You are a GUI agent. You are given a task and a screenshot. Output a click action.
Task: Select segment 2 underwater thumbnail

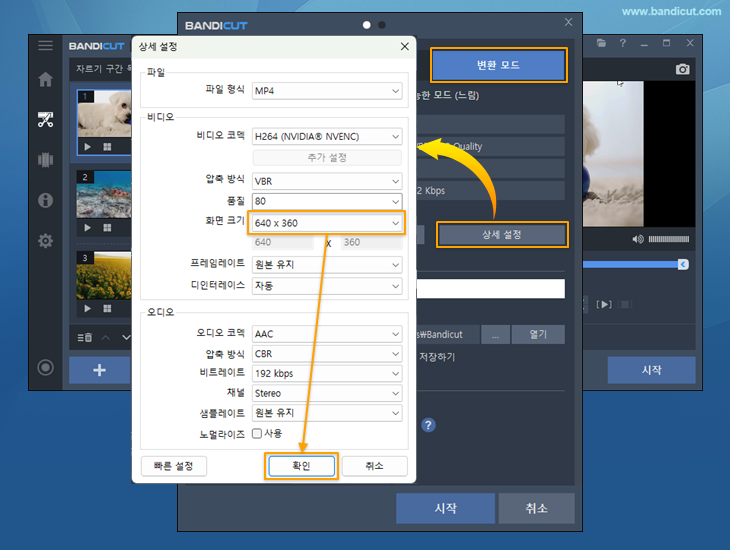(104, 195)
